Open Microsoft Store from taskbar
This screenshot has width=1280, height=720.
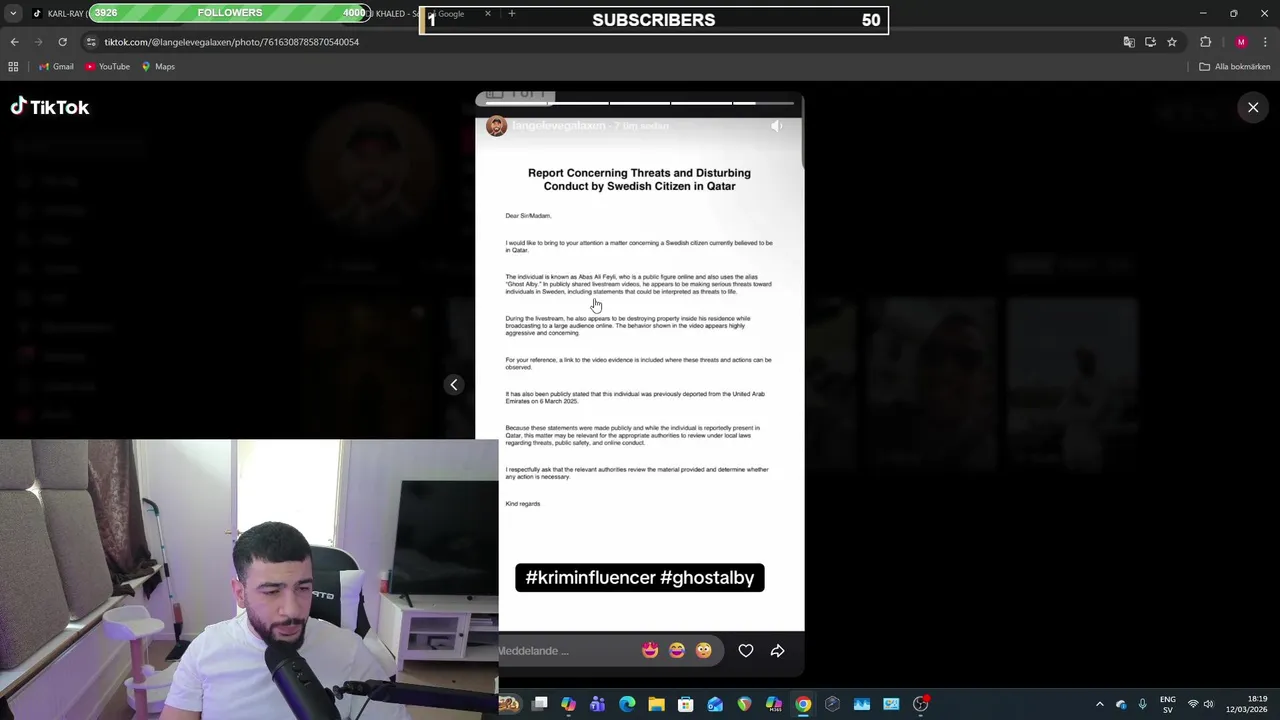(x=686, y=704)
